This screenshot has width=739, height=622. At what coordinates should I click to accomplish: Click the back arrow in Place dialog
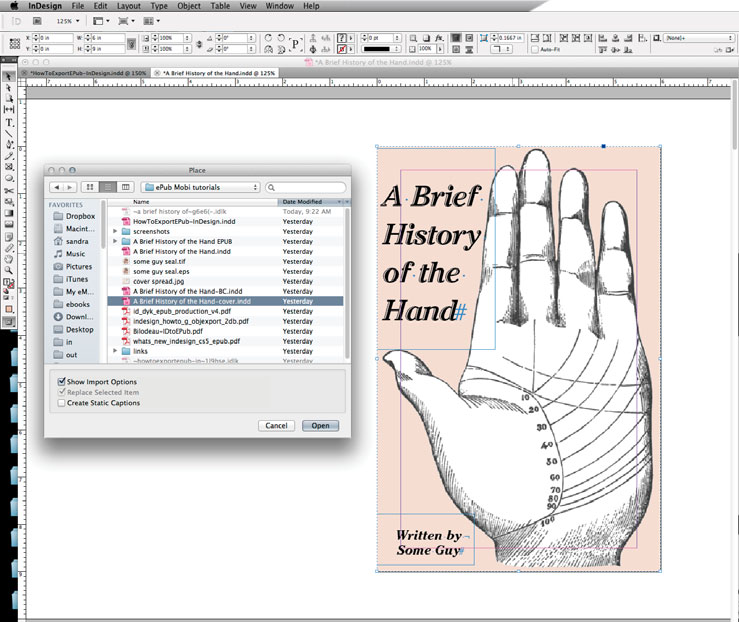pos(58,187)
